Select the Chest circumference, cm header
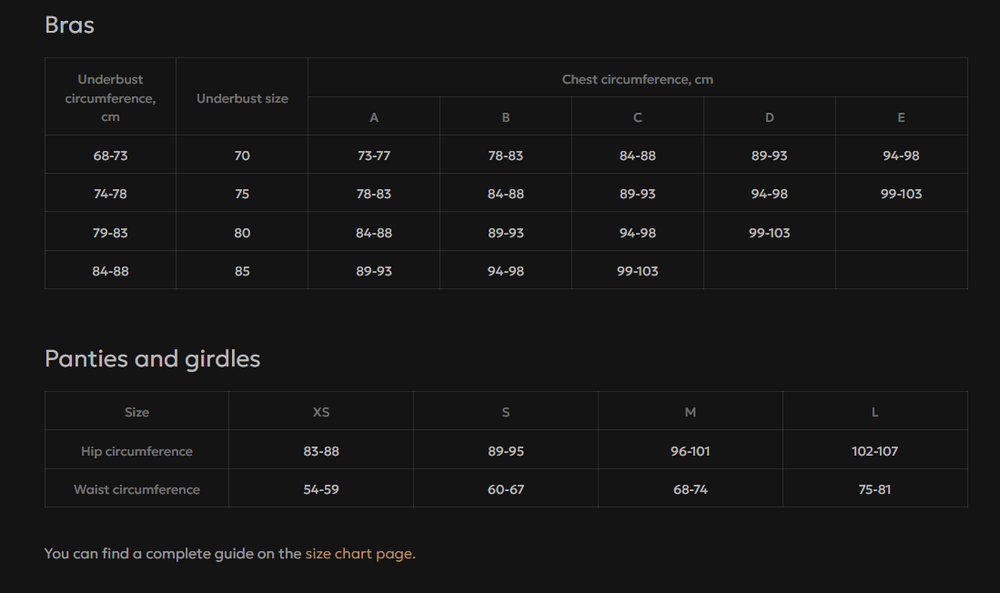The image size is (1000, 593). [638, 79]
